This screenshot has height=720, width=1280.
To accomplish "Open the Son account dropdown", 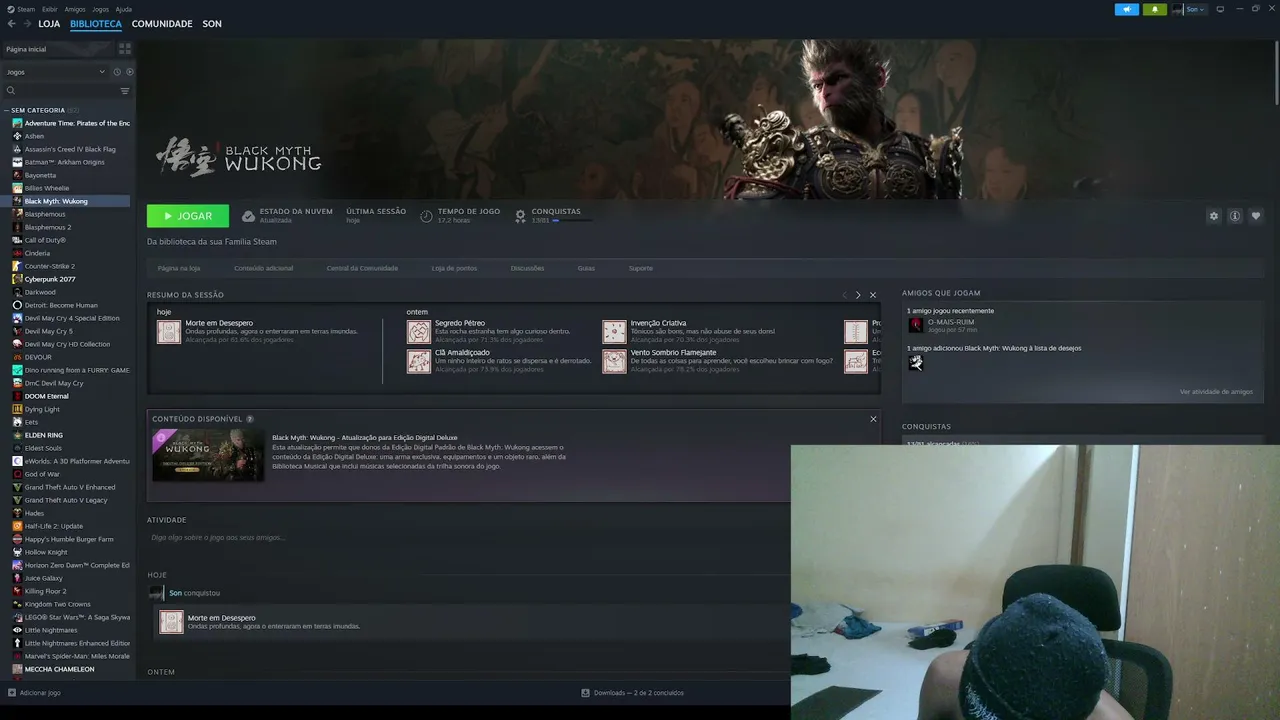I will click(x=1195, y=9).
